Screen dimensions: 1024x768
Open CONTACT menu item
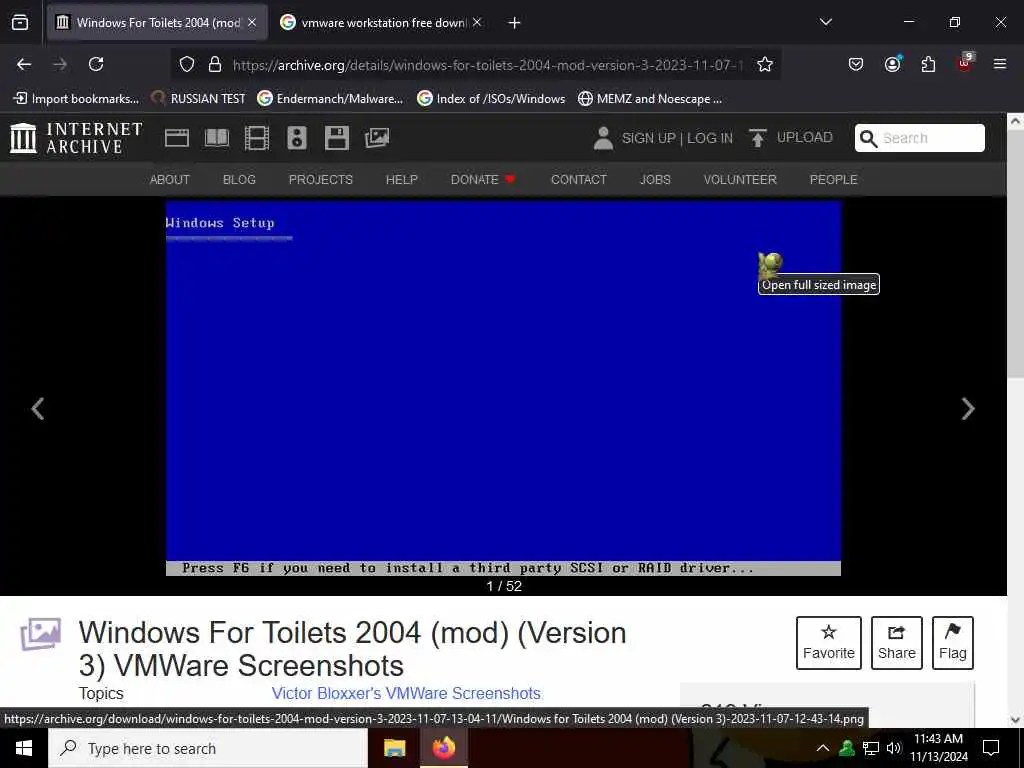click(579, 180)
